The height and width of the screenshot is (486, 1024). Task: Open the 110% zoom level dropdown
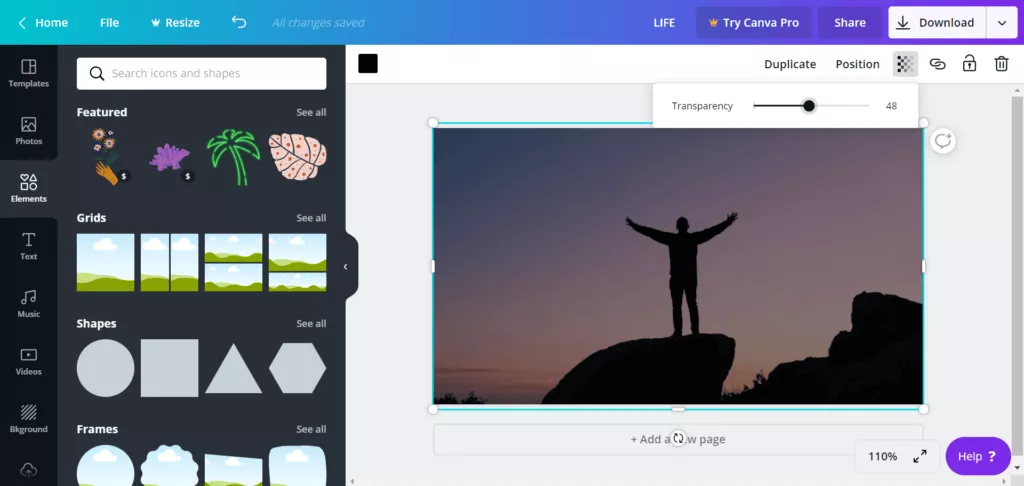882,456
